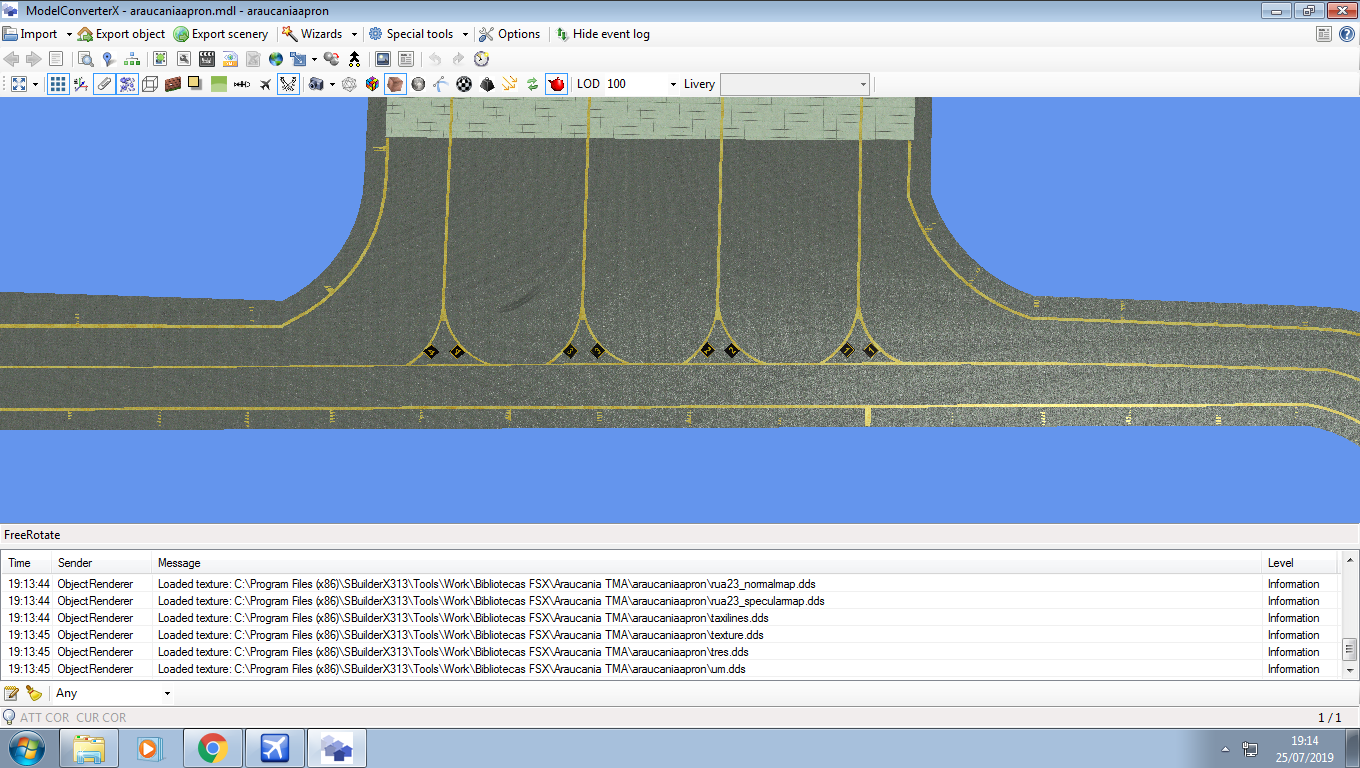
Task: Toggle the grid display button
Action: tap(58, 84)
